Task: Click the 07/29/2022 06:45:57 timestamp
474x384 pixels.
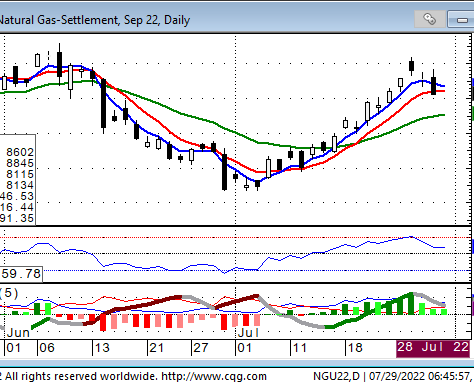Action: tap(421, 377)
